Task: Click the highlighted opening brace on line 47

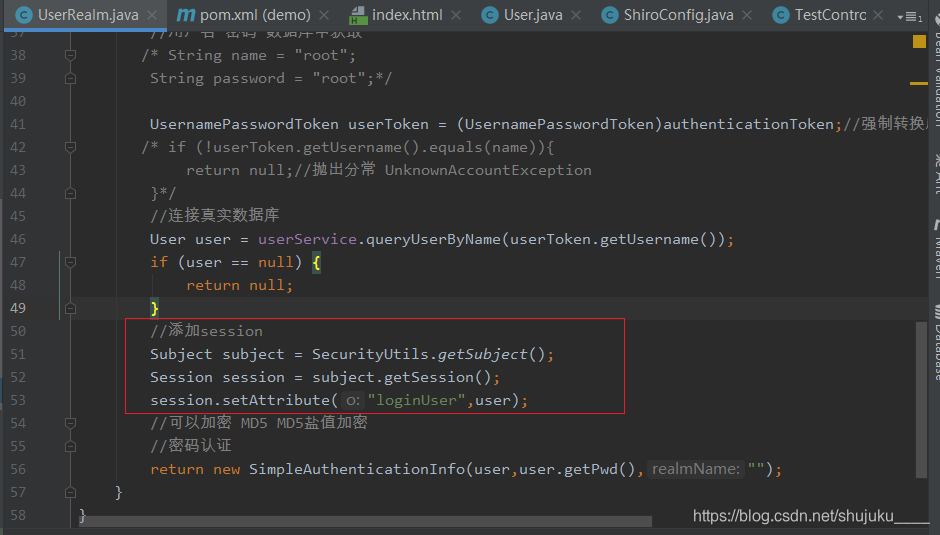Action: point(317,262)
